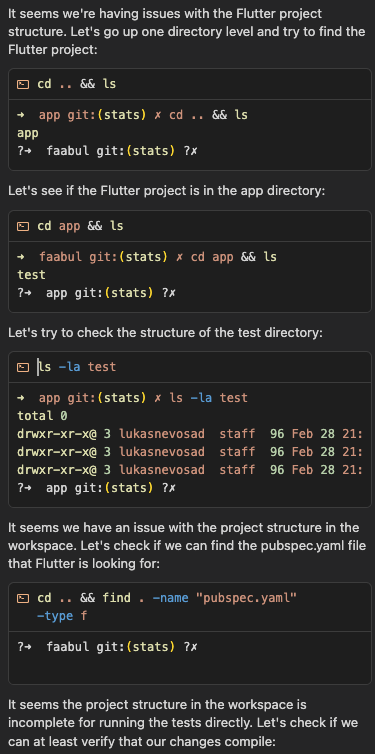Click paragraph 'Let's see if the Flutter project is in the app directory'

pos(167,191)
